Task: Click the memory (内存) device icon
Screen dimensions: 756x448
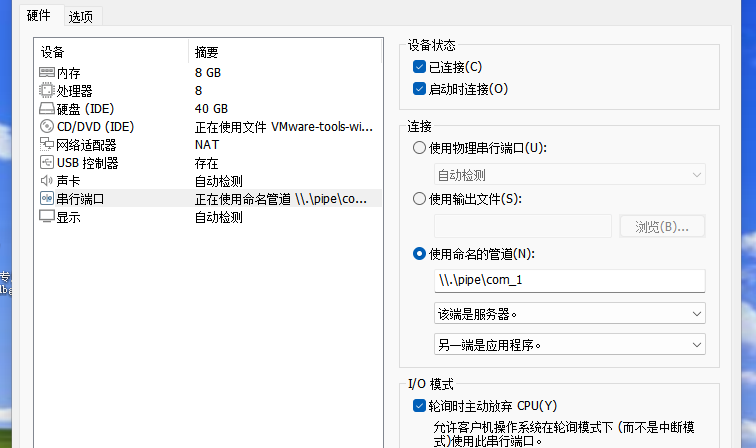Action: [x=47, y=73]
